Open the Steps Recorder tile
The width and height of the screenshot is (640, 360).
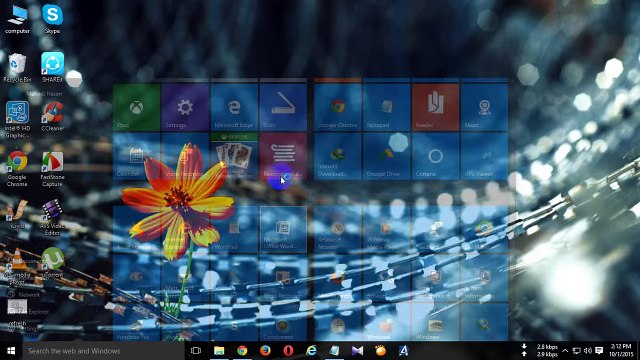click(x=283, y=279)
